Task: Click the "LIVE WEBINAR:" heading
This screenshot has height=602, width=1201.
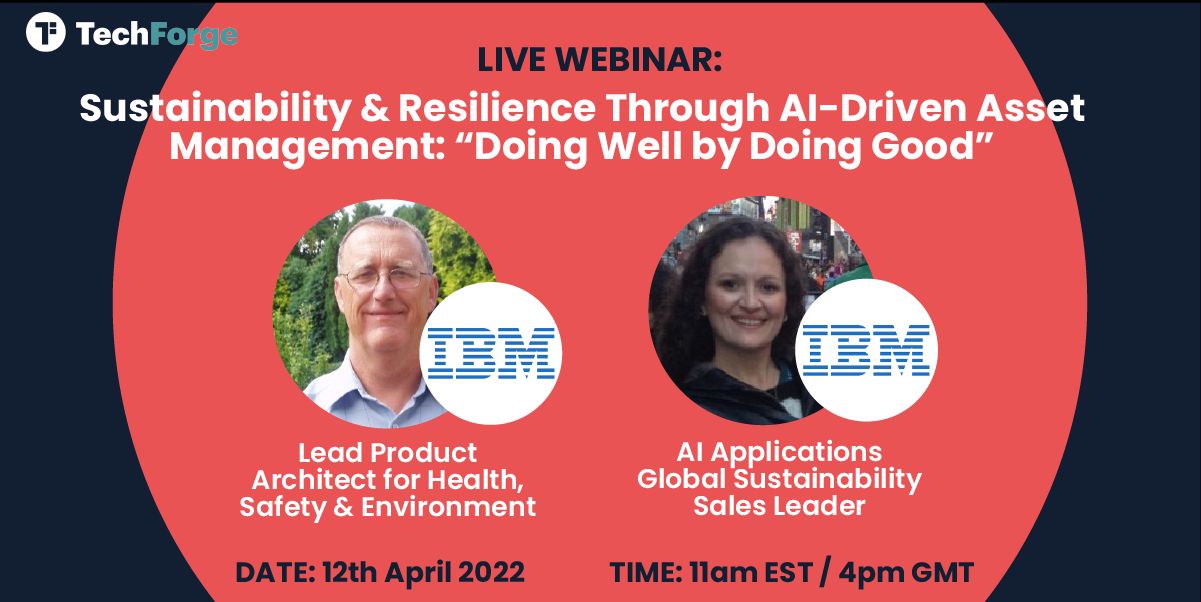Action: tap(600, 60)
